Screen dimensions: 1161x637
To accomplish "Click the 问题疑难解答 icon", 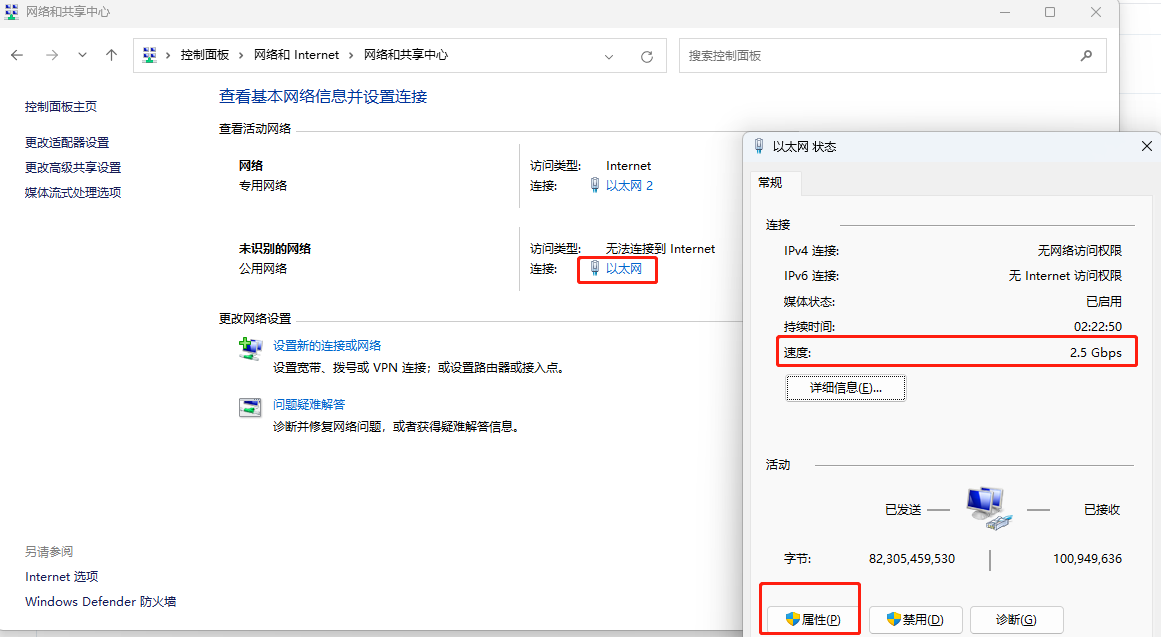I will [250, 407].
